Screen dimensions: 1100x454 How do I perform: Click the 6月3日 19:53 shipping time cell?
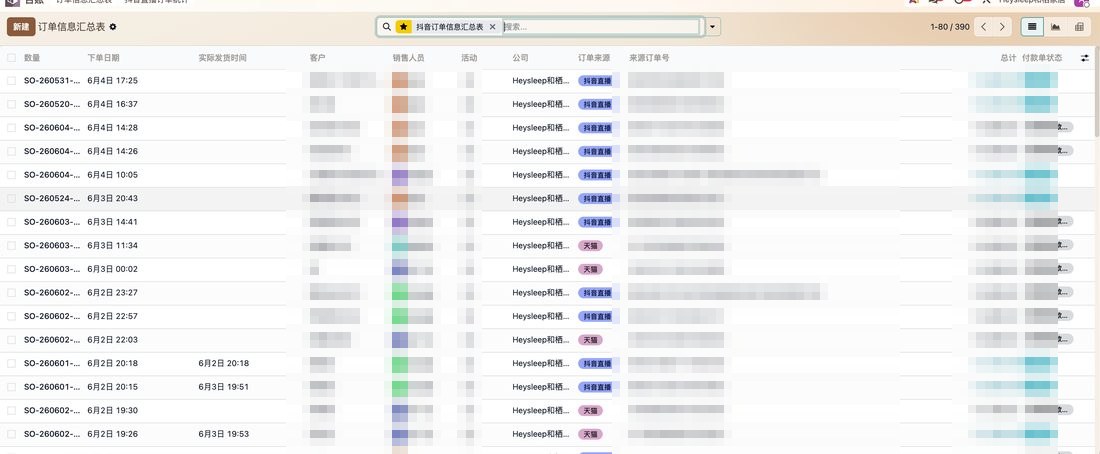pyautogui.click(x=224, y=434)
